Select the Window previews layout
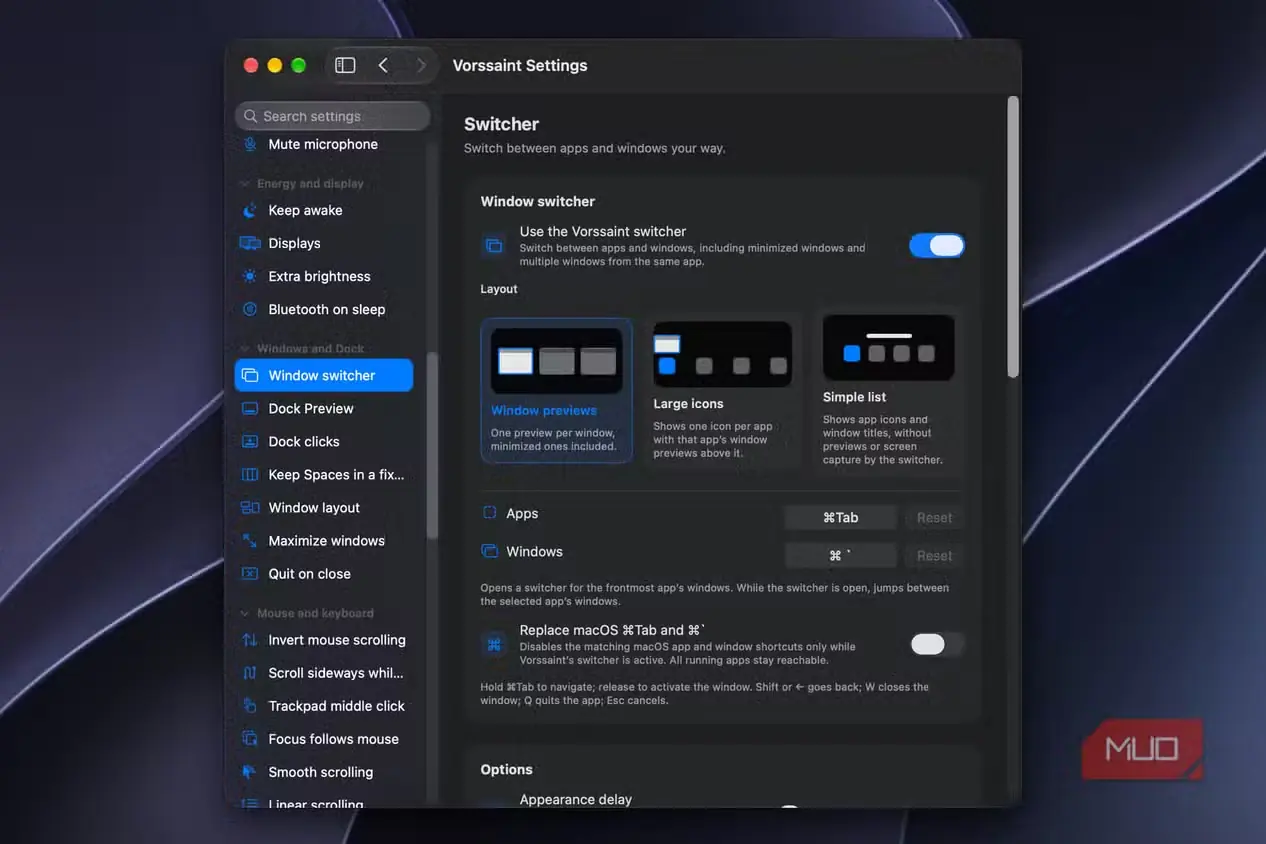The image size is (1266, 844). (x=556, y=390)
